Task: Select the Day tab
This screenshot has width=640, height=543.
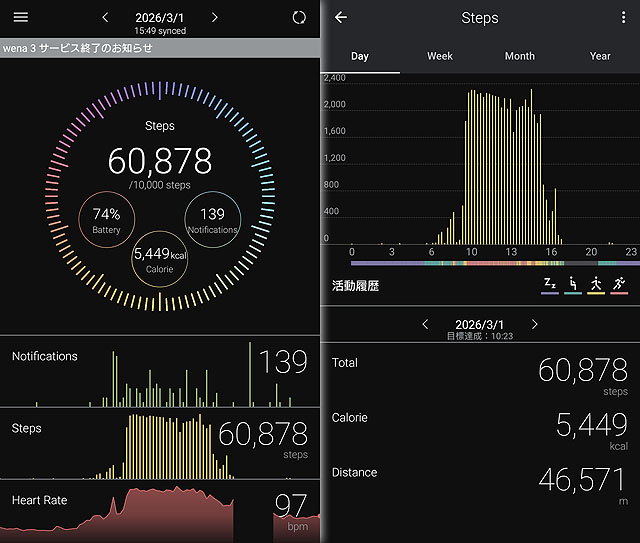Action: (x=360, y=56)
